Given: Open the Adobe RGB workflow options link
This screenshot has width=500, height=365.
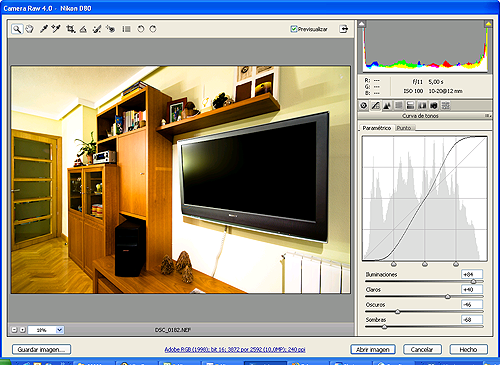Looking at the screenshot, I should point(235,349).
